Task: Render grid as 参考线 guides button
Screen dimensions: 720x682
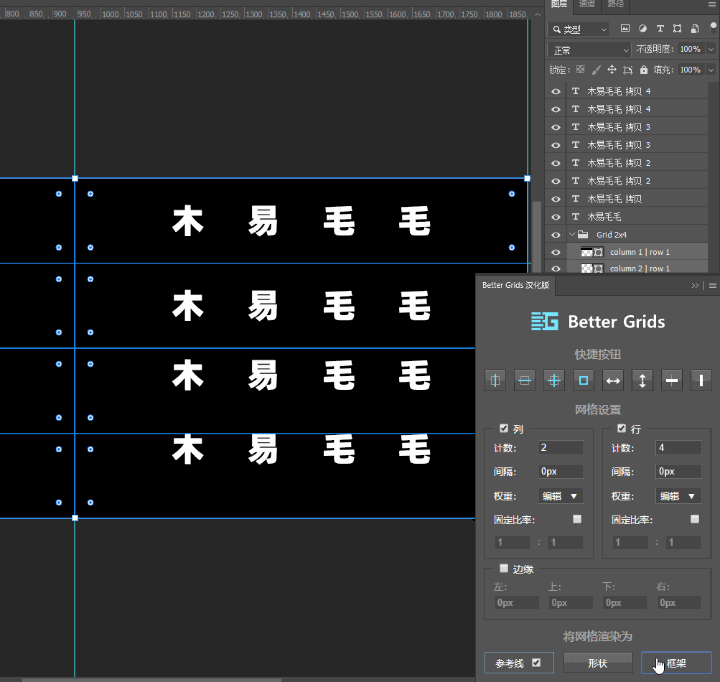Action: click(519, 663)
